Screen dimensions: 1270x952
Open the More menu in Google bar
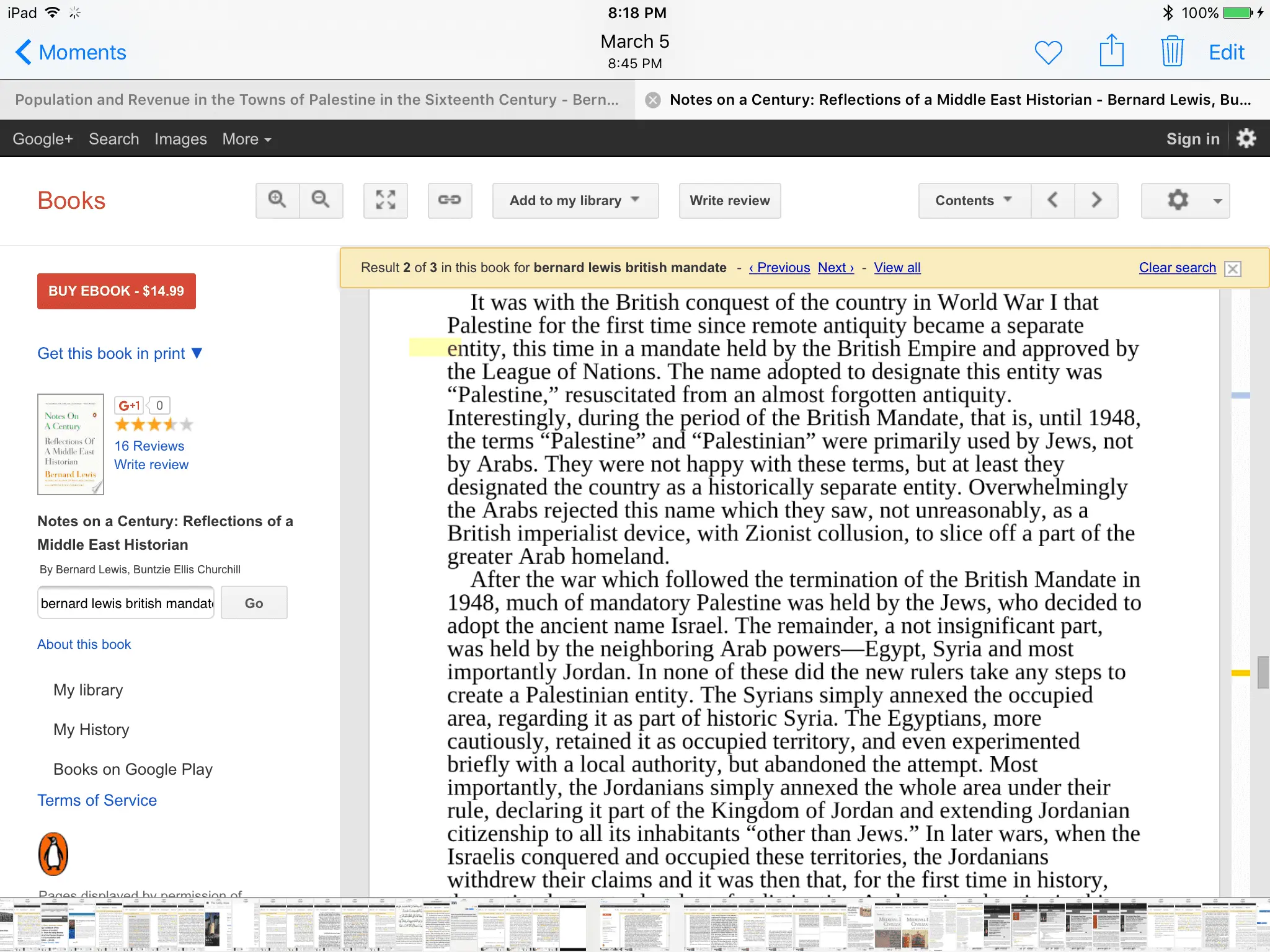(246, 139)
